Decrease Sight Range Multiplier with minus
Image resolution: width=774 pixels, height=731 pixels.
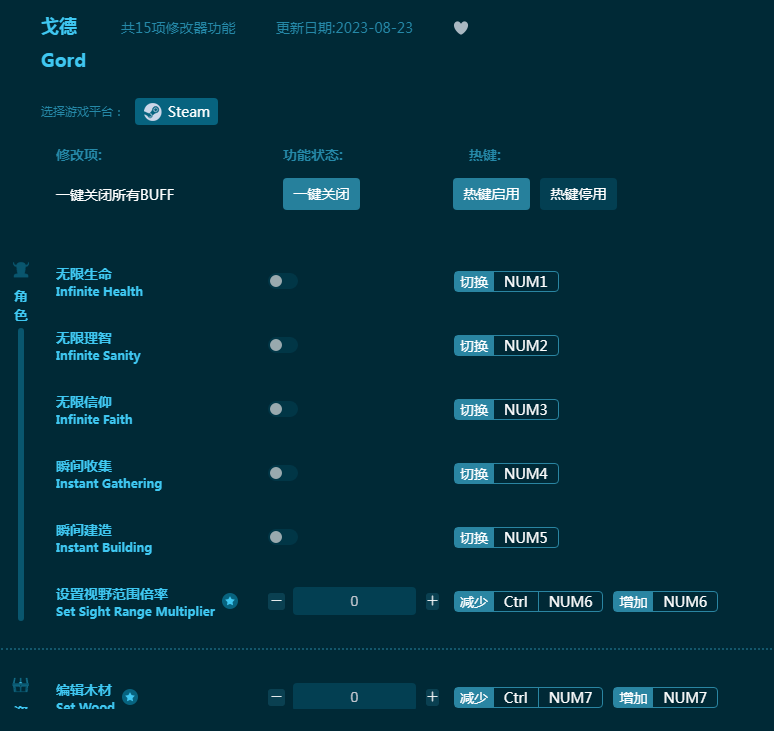click(x=277, y=601)
